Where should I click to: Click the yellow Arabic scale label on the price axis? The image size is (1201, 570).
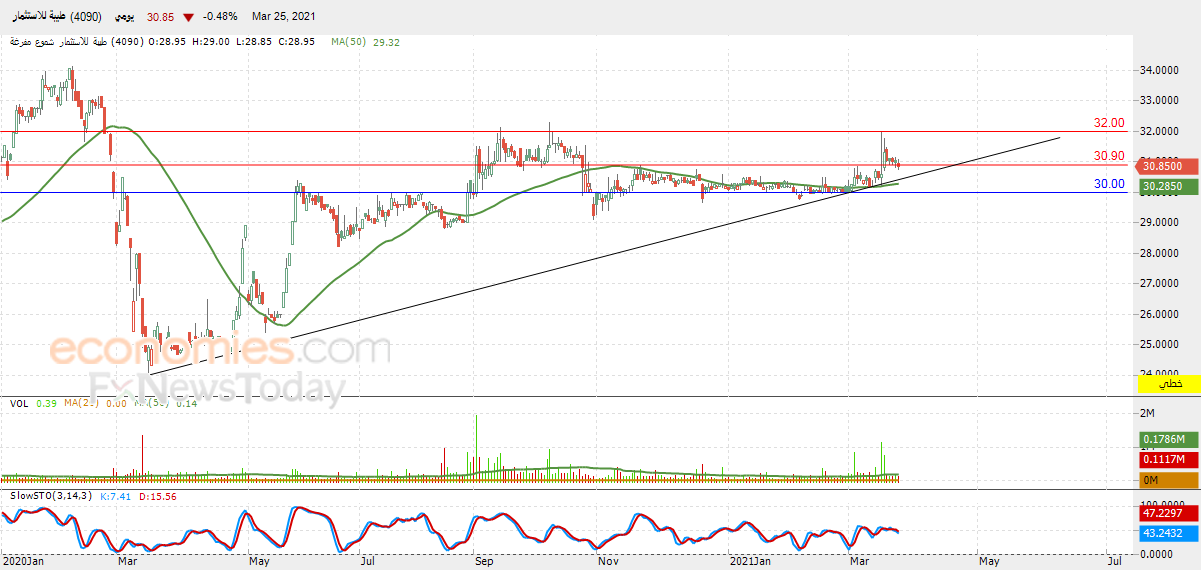1169,384
